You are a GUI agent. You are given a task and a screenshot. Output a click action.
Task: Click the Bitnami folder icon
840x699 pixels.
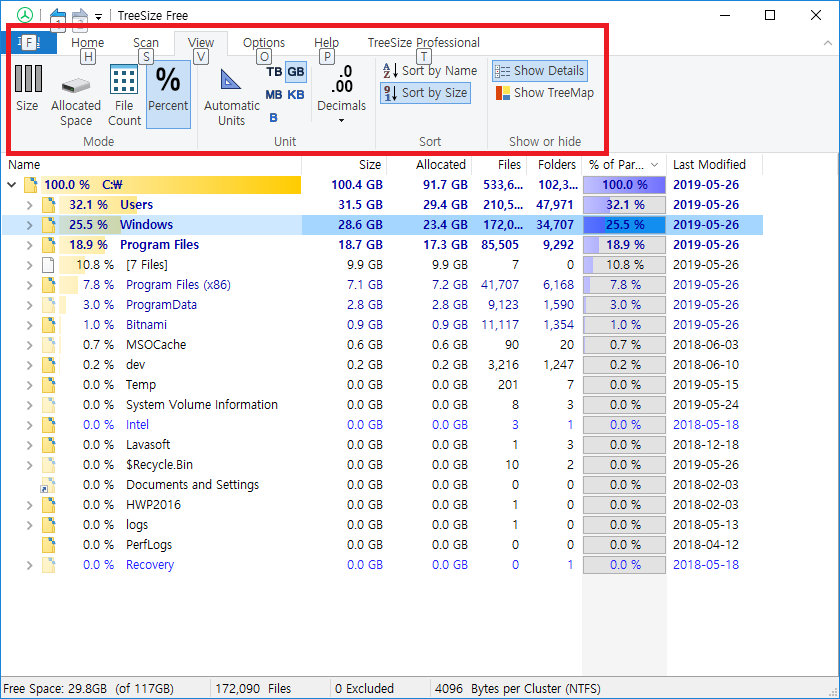pos(49,325)
